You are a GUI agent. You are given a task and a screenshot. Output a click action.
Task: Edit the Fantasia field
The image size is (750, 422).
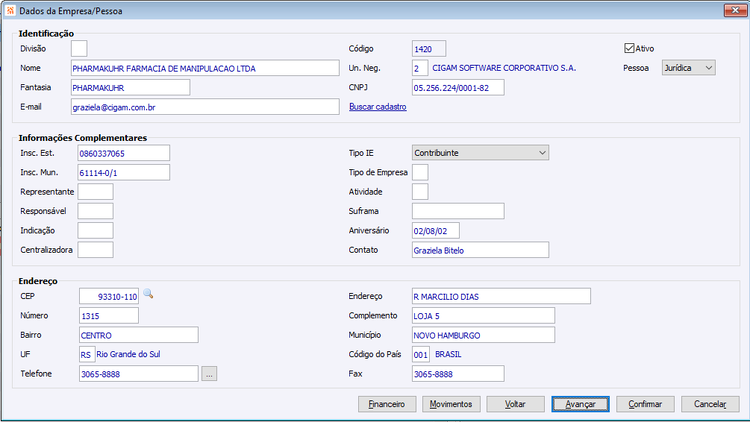coord(130,88)
